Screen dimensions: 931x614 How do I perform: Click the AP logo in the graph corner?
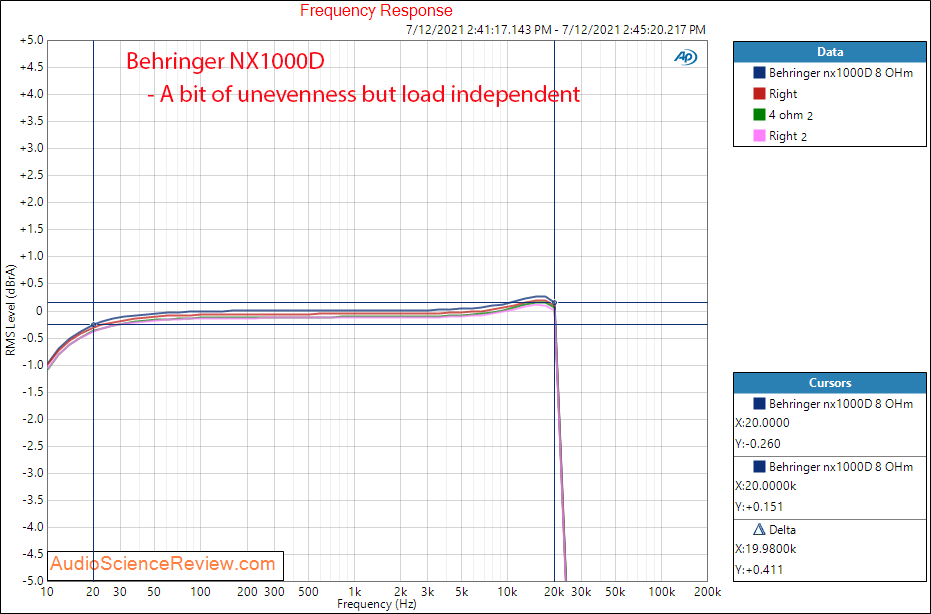686,57
